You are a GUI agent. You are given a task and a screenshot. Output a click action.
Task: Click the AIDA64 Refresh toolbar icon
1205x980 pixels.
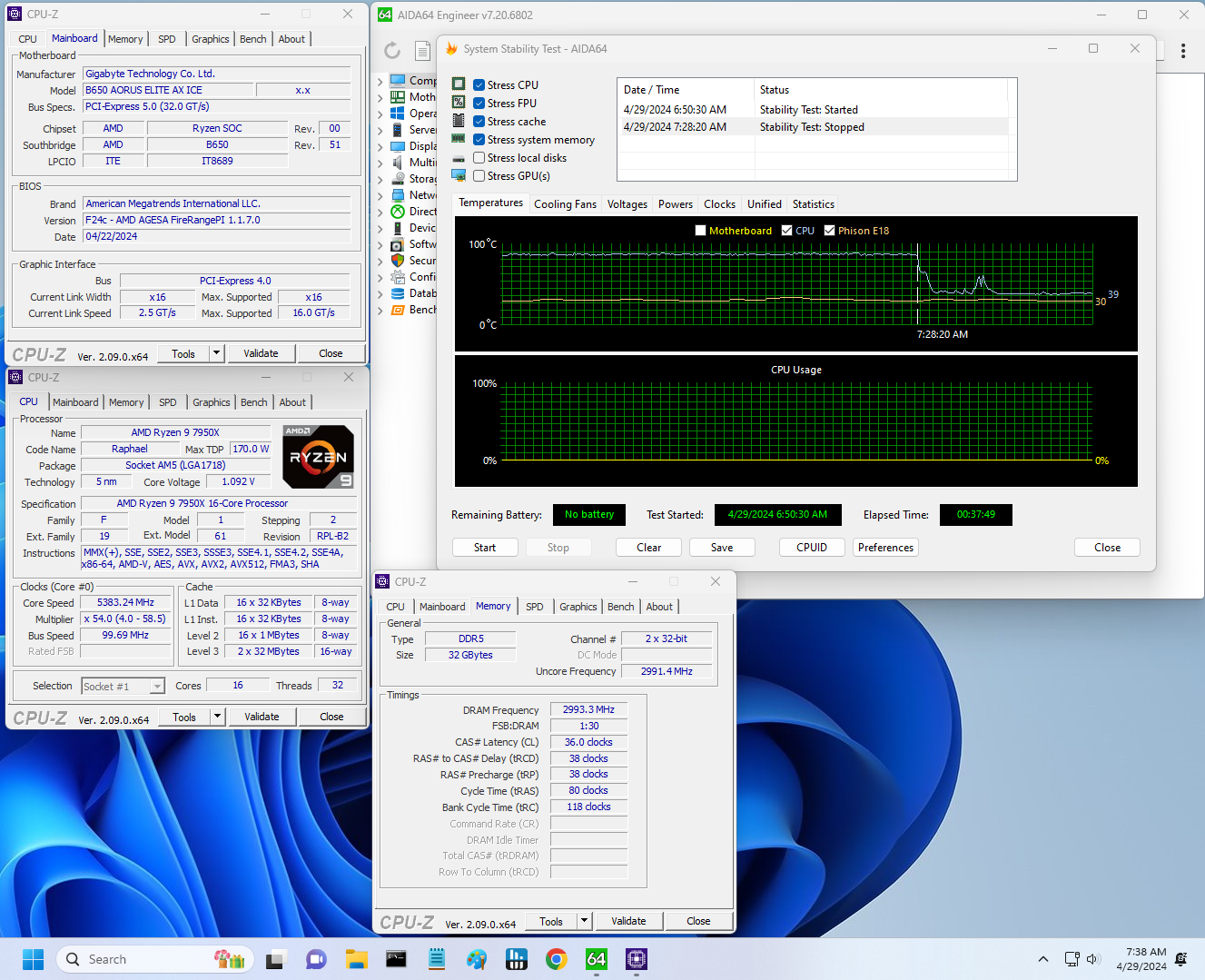392,51
